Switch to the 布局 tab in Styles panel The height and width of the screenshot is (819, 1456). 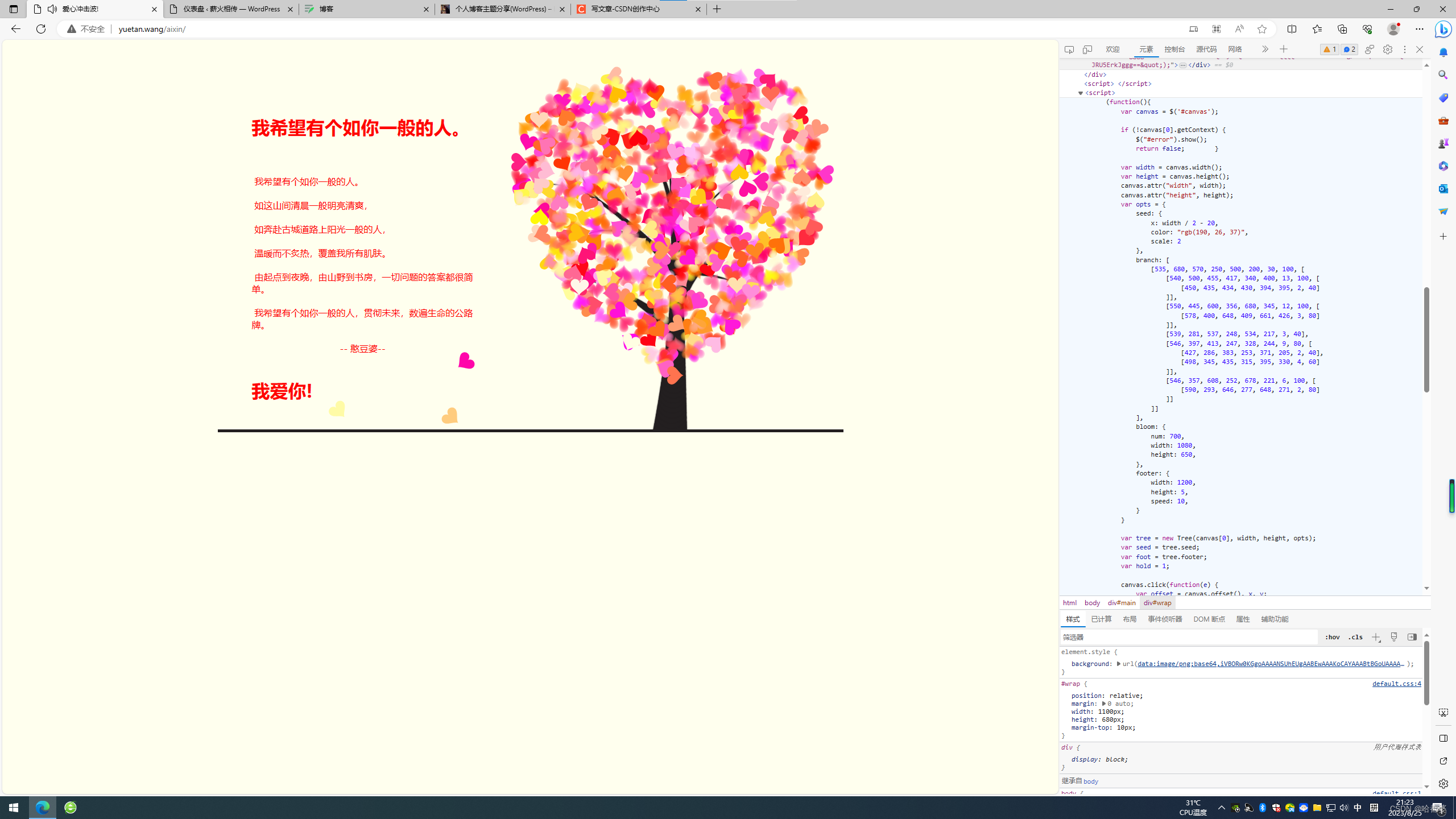pos(1128,619)
